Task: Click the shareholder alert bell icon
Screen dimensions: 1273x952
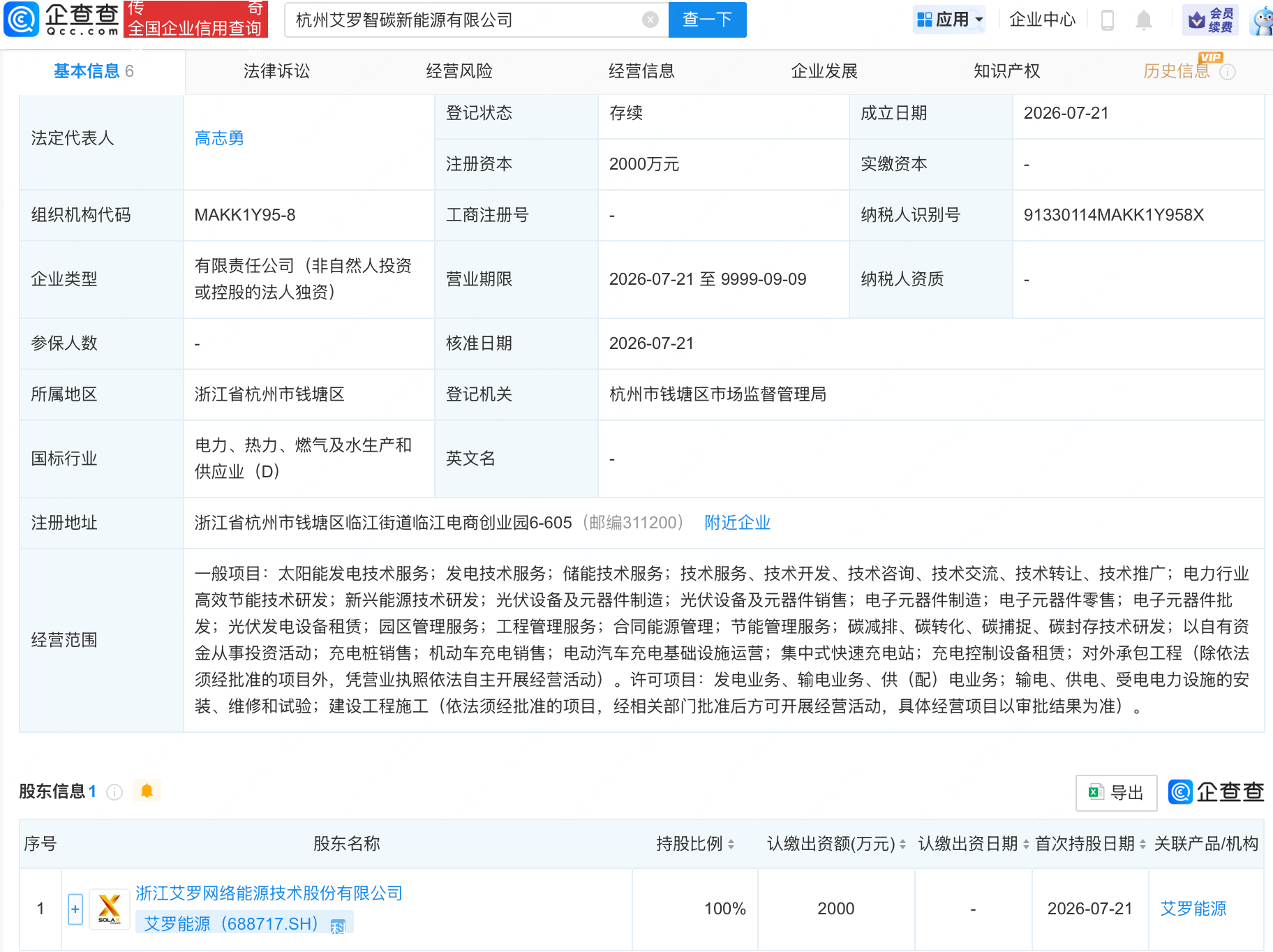Action: (x=147, y=791)
